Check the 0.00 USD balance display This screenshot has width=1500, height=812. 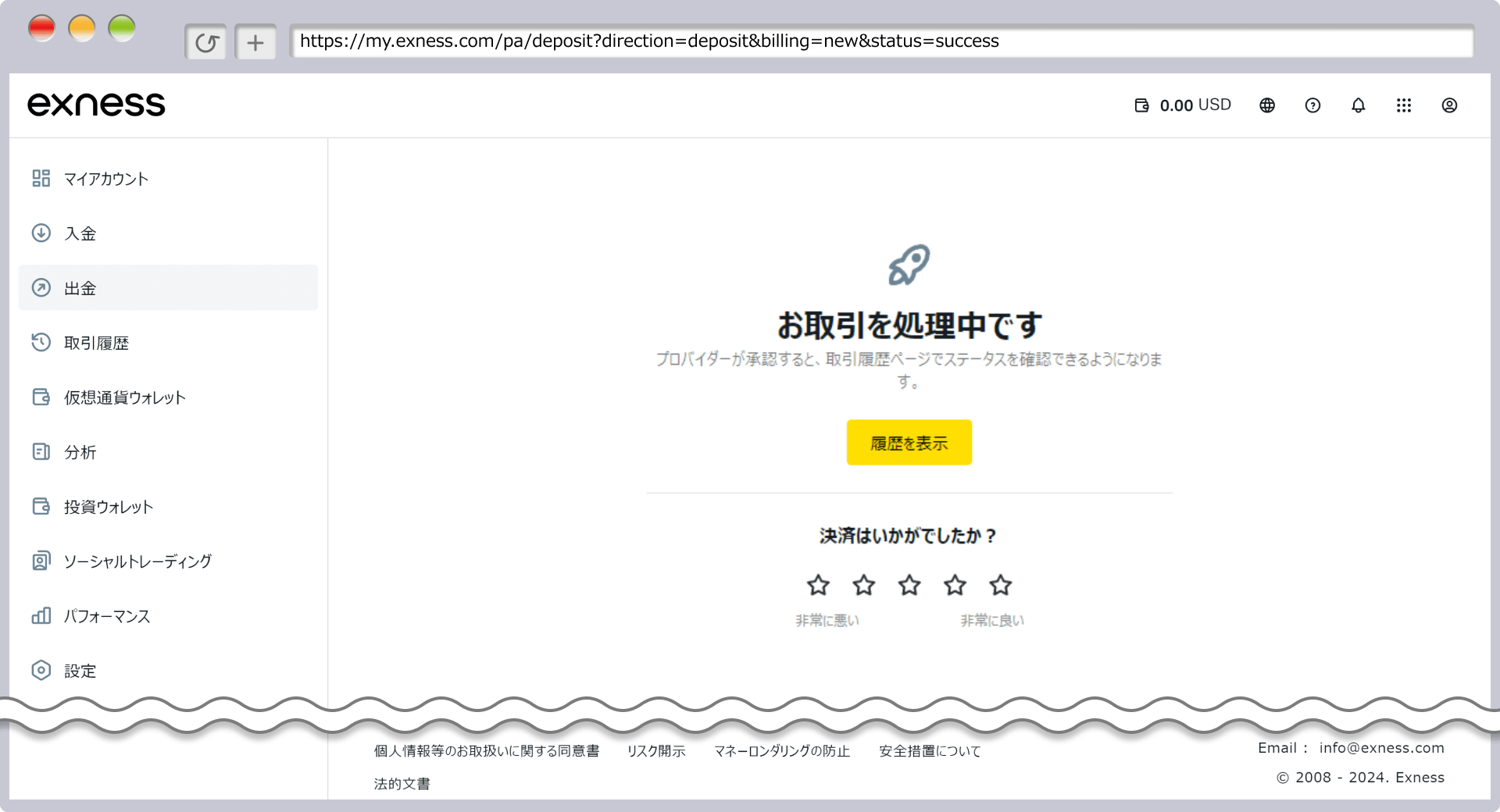(x=1182, y=105)
